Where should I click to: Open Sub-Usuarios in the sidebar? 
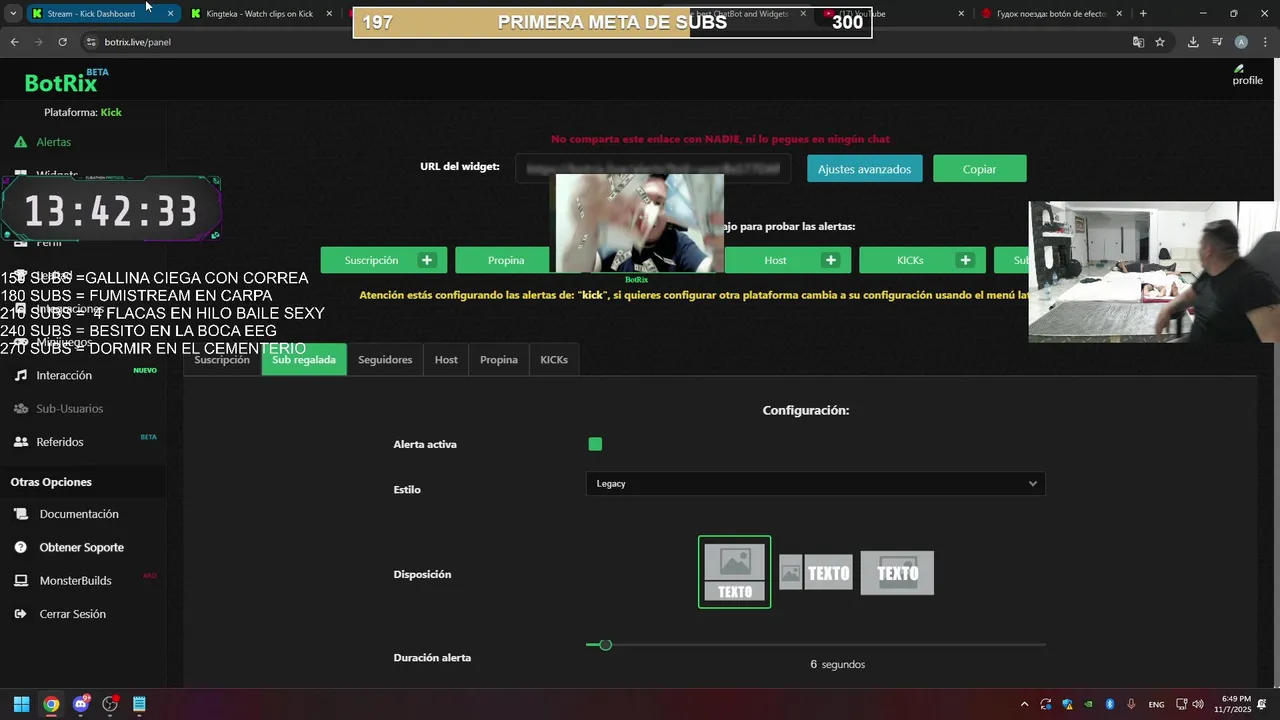[x=69, y=408]
